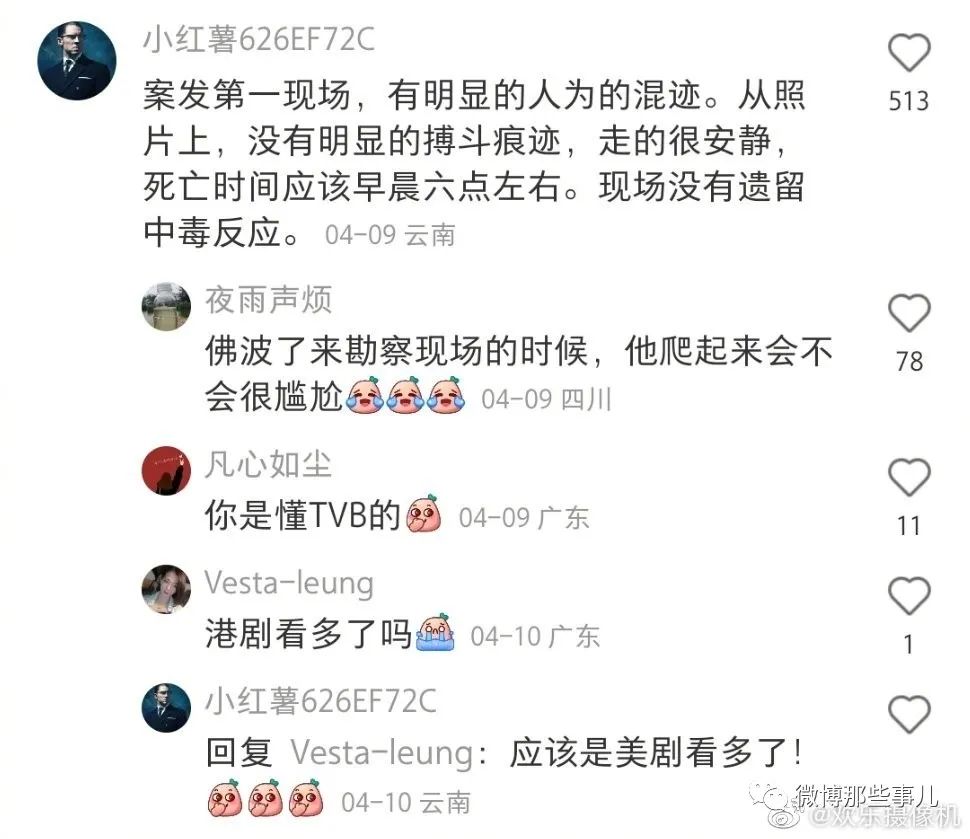Open username 小红薯626EF72C on top comment
This screenshot has height=839, width=970.
(259, 40)
